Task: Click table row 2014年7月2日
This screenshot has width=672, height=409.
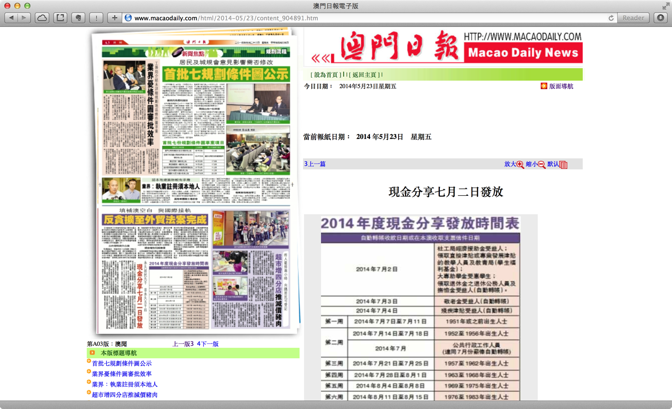Action: pyautogui.click(x=420, y=269)
